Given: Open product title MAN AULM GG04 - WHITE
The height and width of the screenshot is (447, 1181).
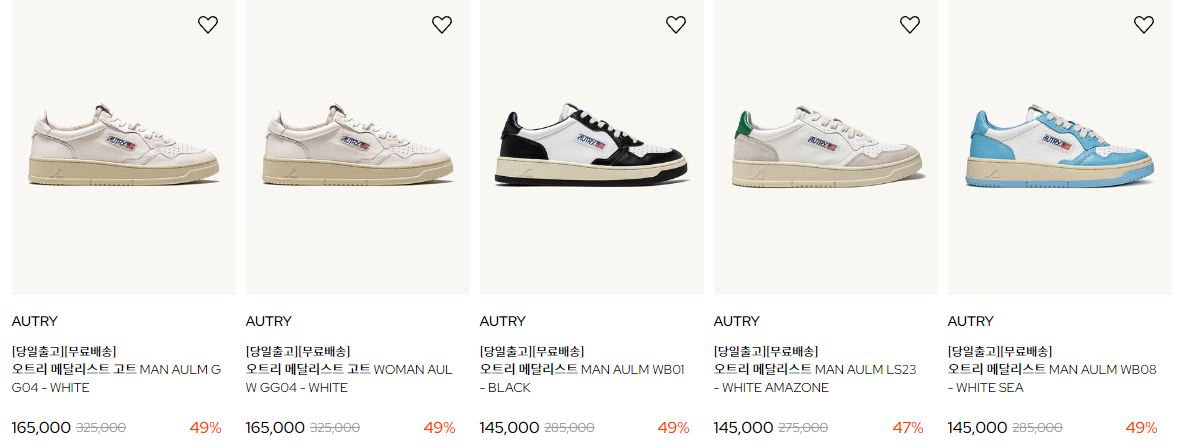Looking at the screenshot, I should tap(116, 378).
